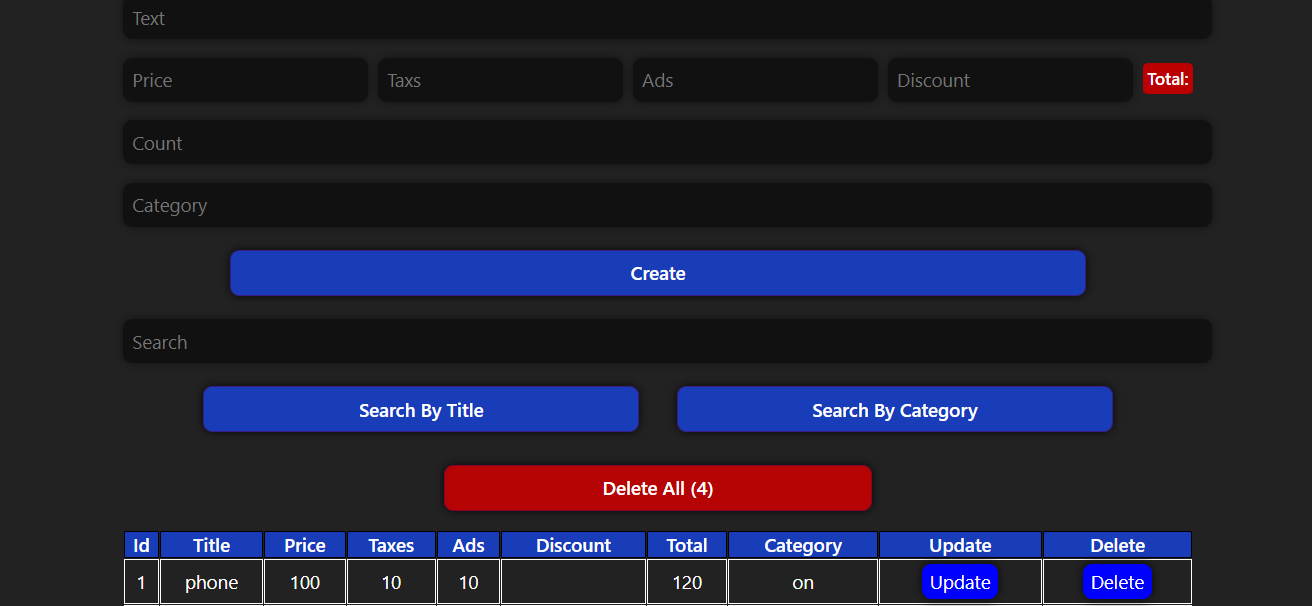Click the Text input field
The width and height of the screenshot is (1312, 606).
pyautogui.click(x=667, y=19)
